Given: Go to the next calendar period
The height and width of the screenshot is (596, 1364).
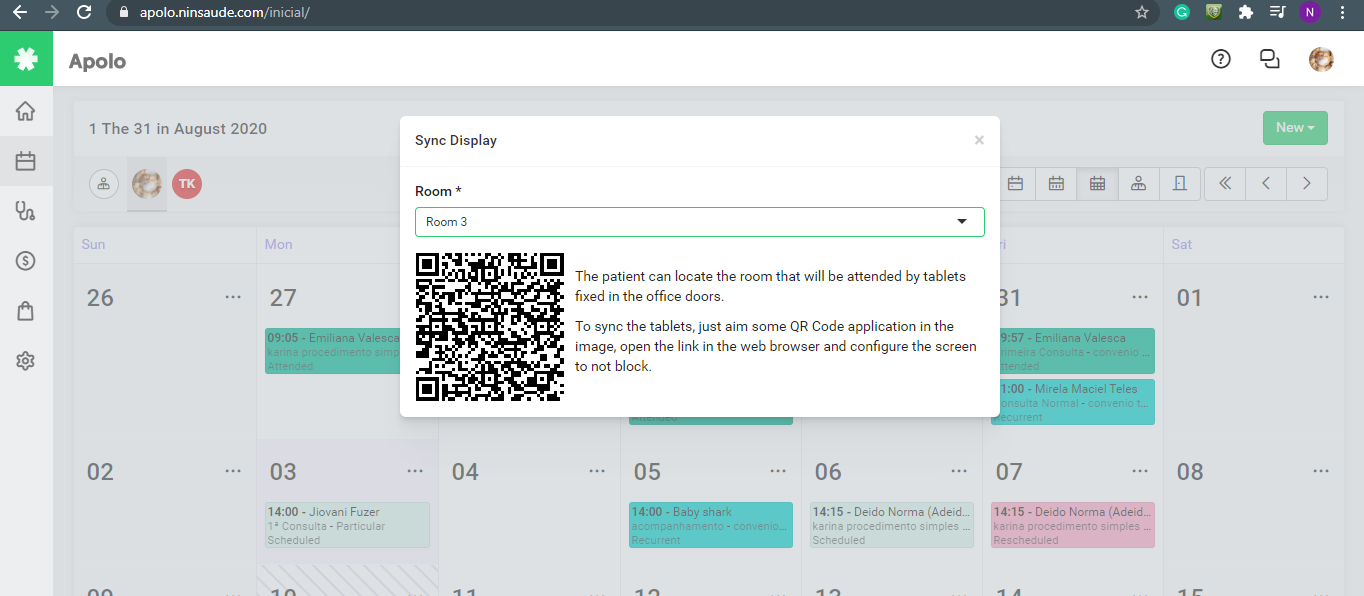Looking at the screenshot, I should (1307, 183).
